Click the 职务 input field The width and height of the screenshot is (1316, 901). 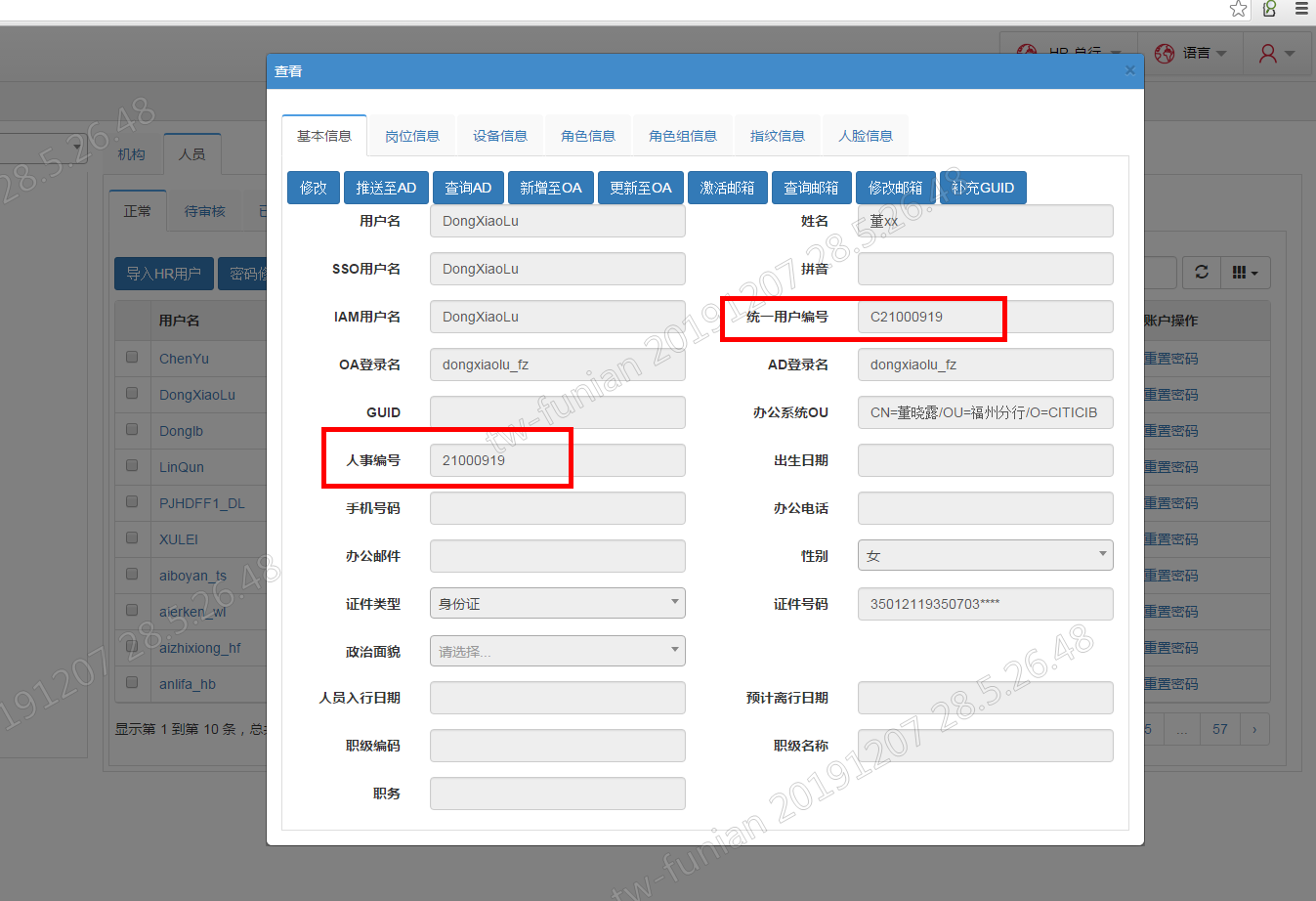[x=557, y=794]
